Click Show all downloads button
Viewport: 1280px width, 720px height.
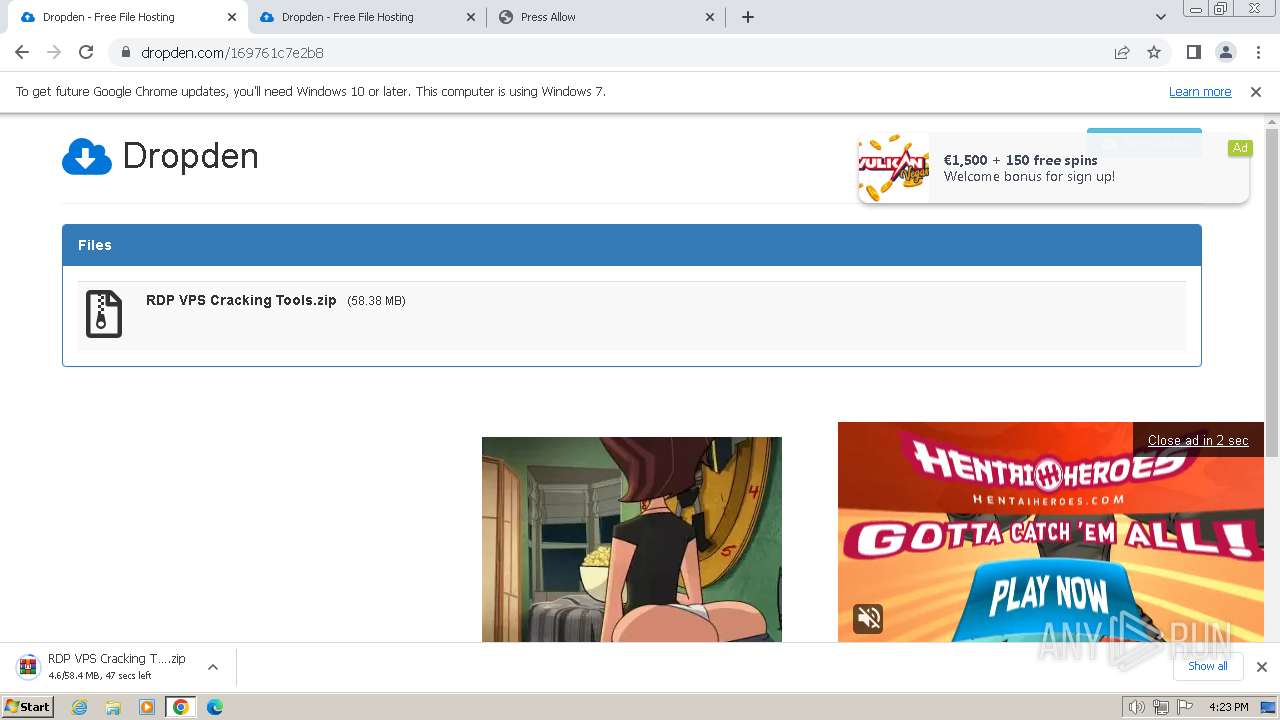[x=1207, y=666]
